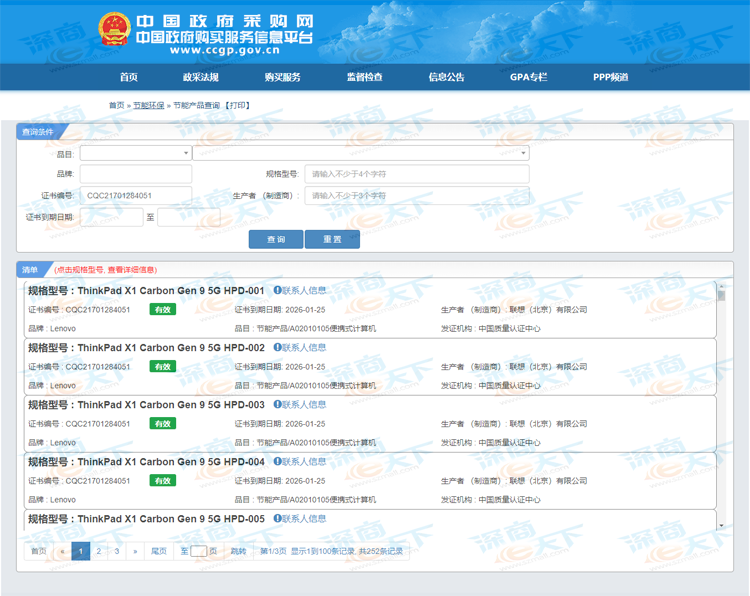The width and height of the screenshot is (750, 596).
Task: Select page 1 in pagination
Action: pyautogui.click(x=81, y=551)
